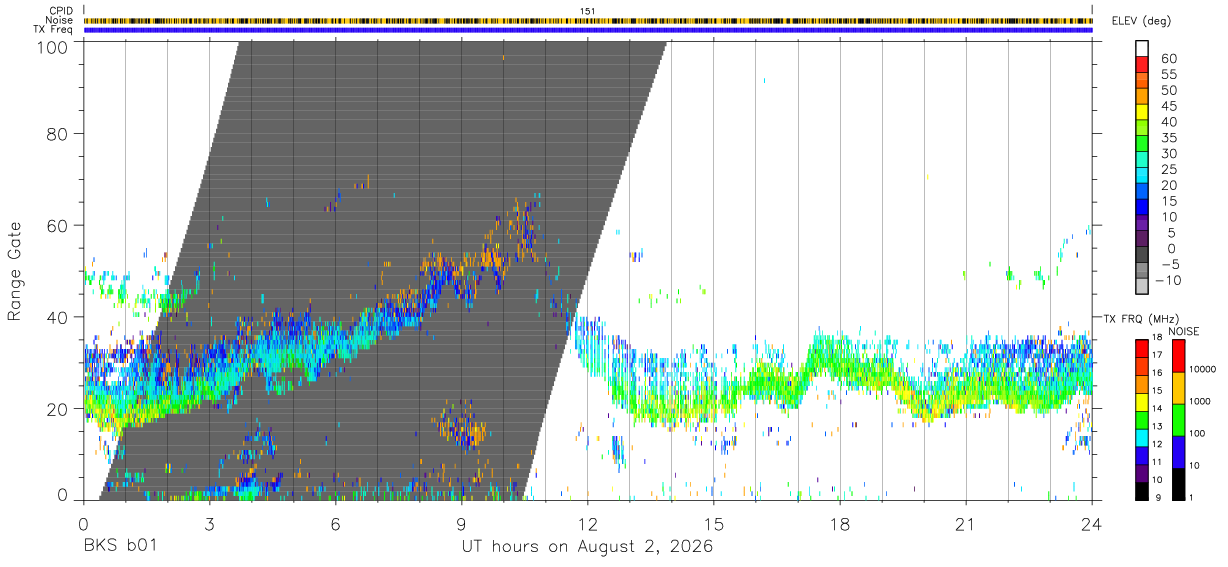Screen dimensions: 1228x567
Task: Select the white top elevation swatch above 60
Action: click(1142, 48)
